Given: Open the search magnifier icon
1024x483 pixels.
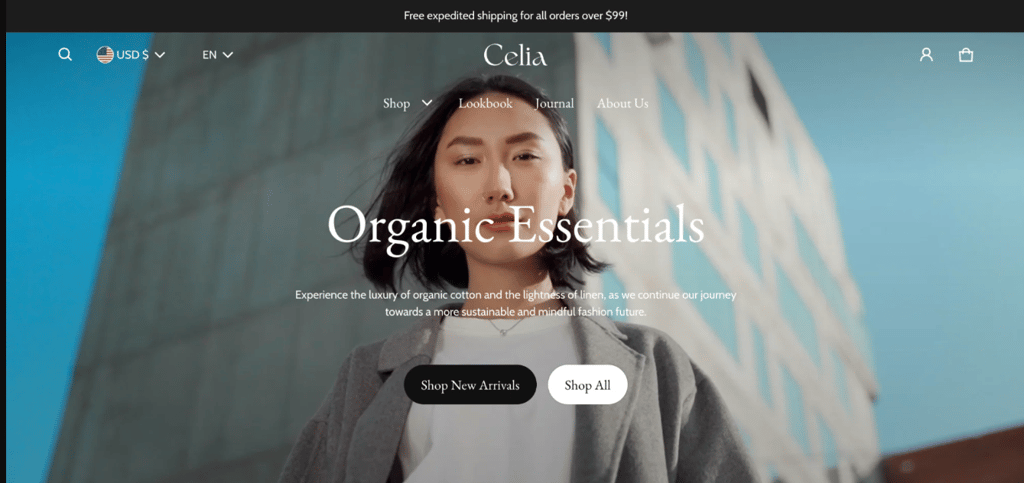Looking at the screenshot, I should point(65,54).
